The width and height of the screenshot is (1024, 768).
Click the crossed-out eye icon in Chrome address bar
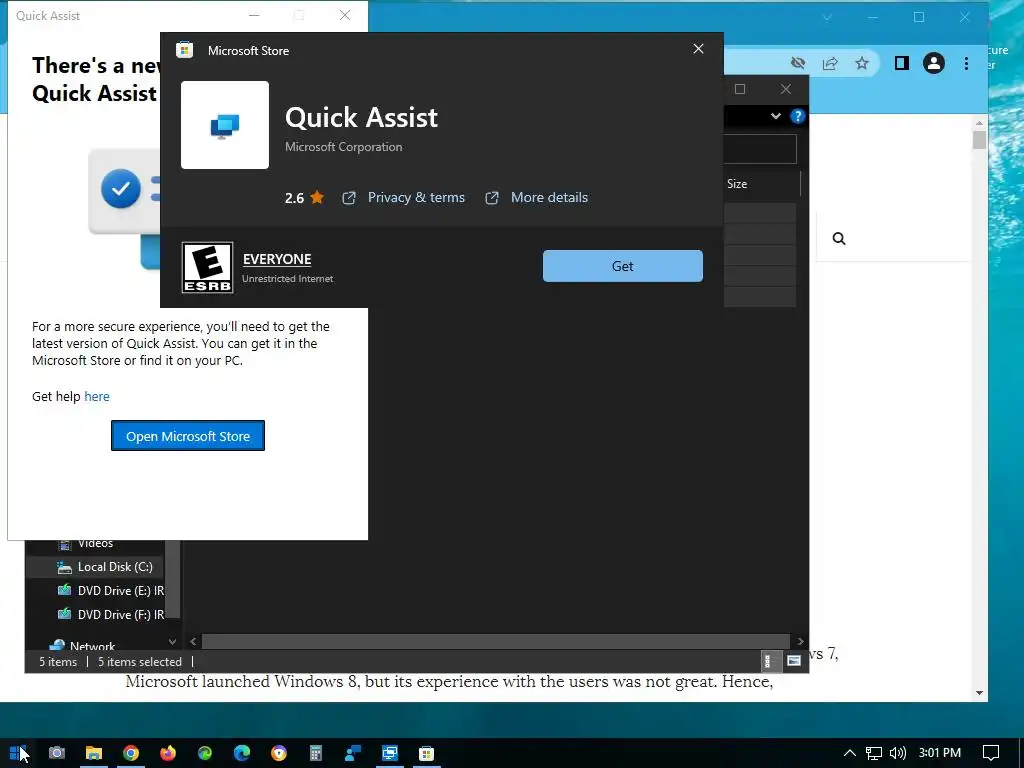798,63
